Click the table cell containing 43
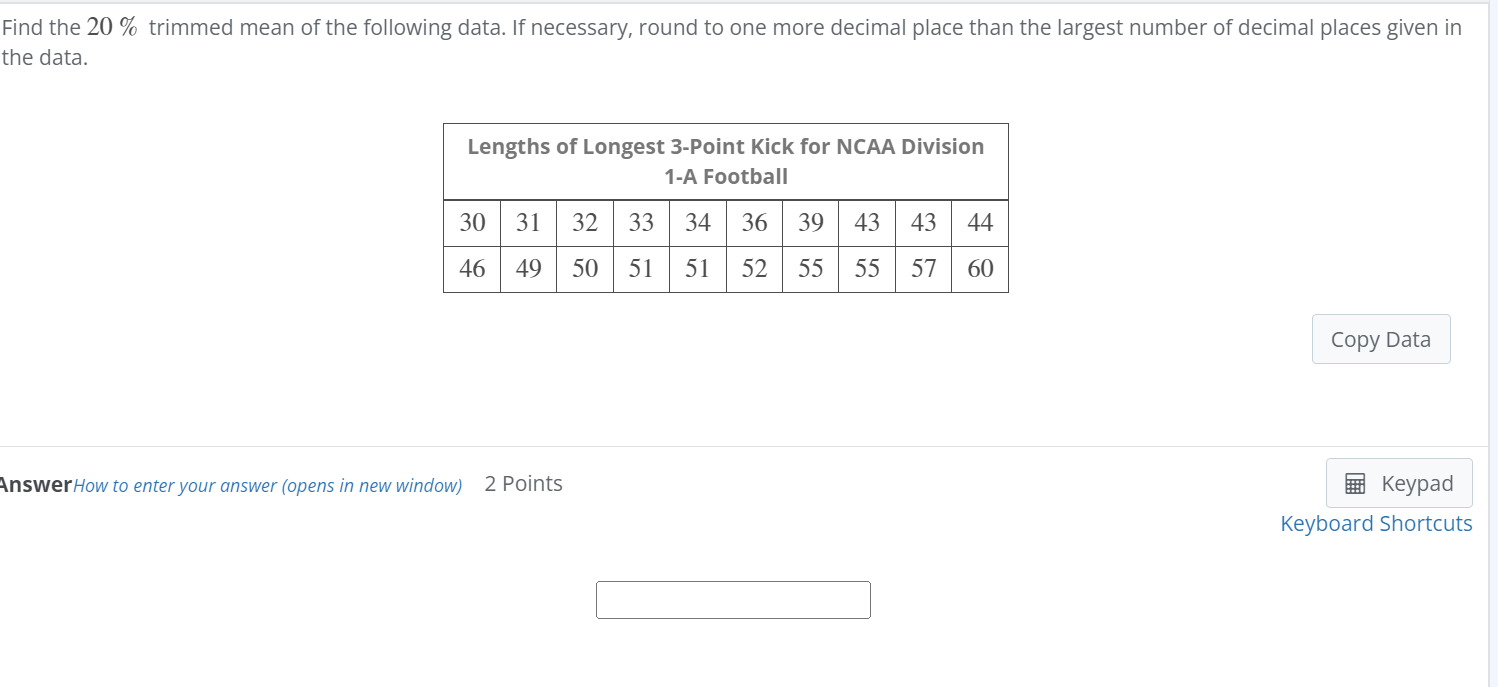Screen dimensions: 1498x687 tap(866, 223)
